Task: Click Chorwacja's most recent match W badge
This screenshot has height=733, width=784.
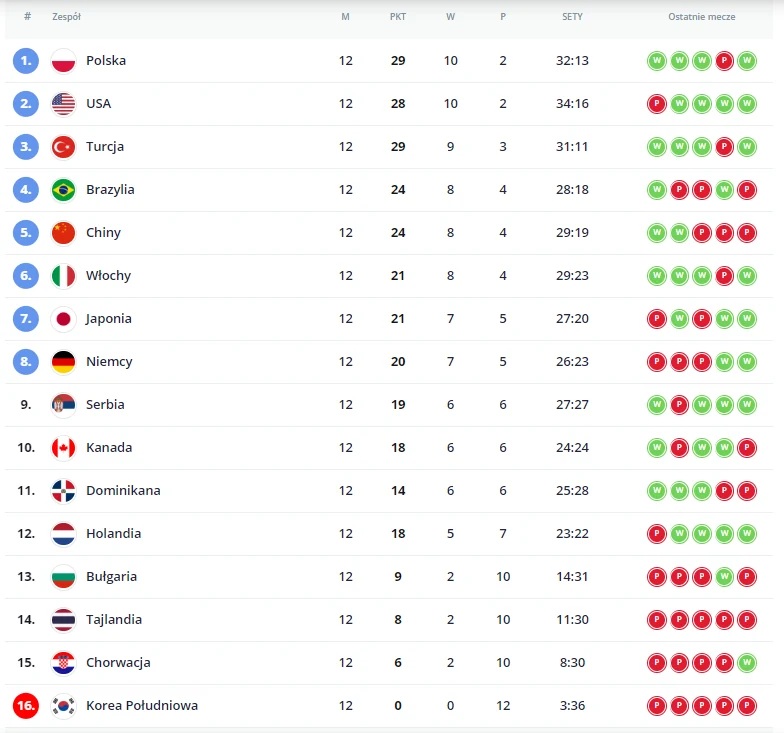Action: 747,663
